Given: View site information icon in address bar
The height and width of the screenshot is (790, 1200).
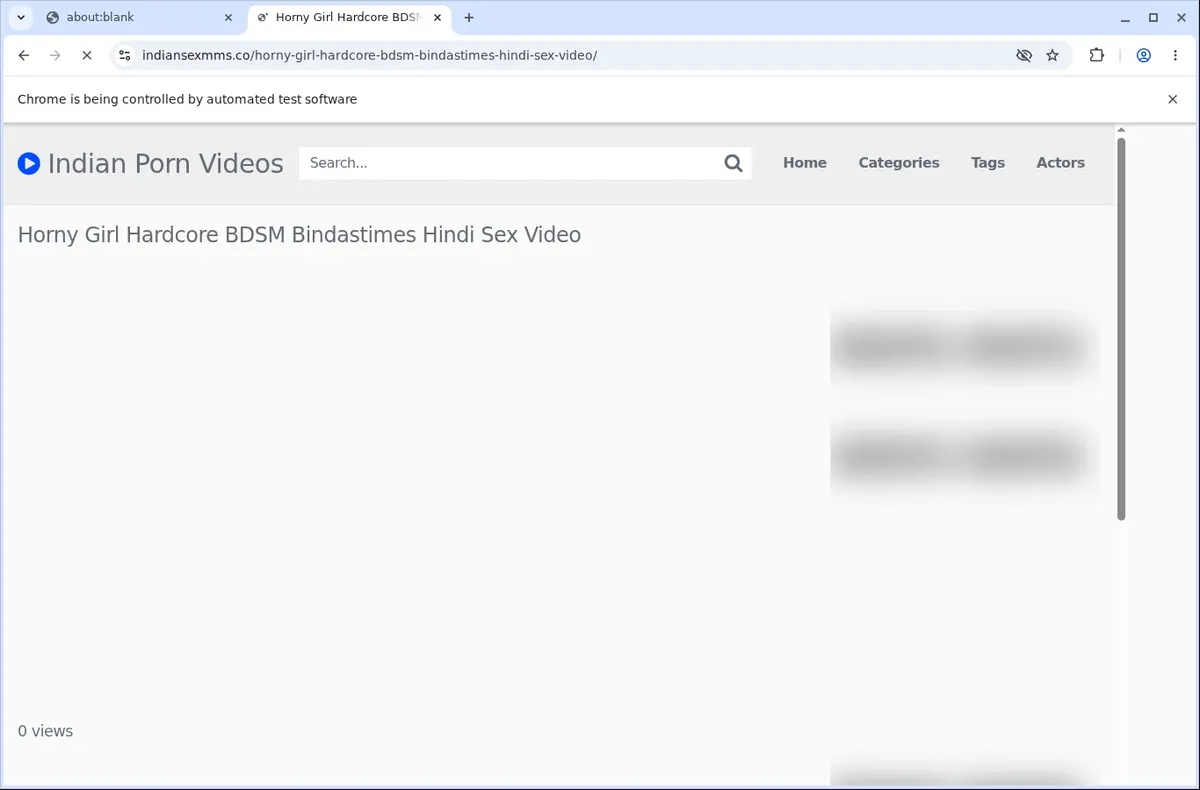Looking at the screenshot, I should [125, 56].
